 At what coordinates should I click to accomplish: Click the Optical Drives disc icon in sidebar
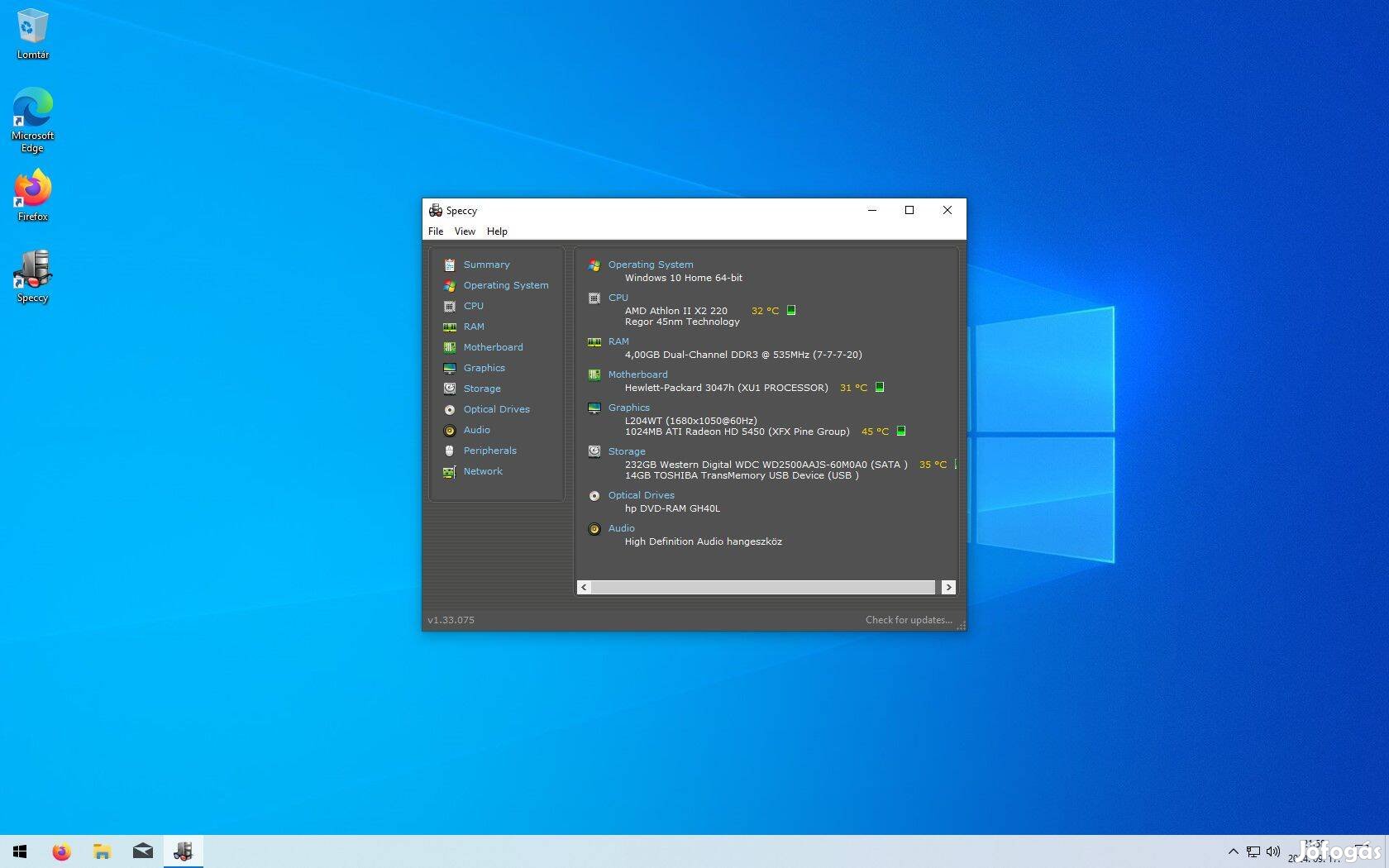click(450, 409)
